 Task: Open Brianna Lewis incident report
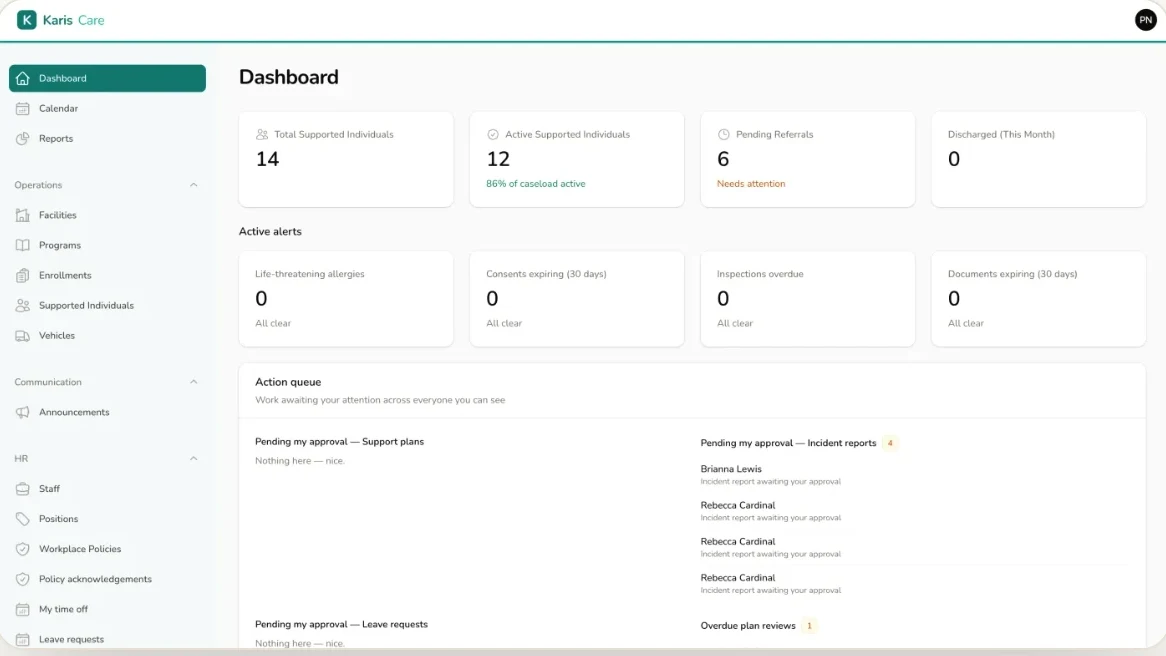(914, 475)
